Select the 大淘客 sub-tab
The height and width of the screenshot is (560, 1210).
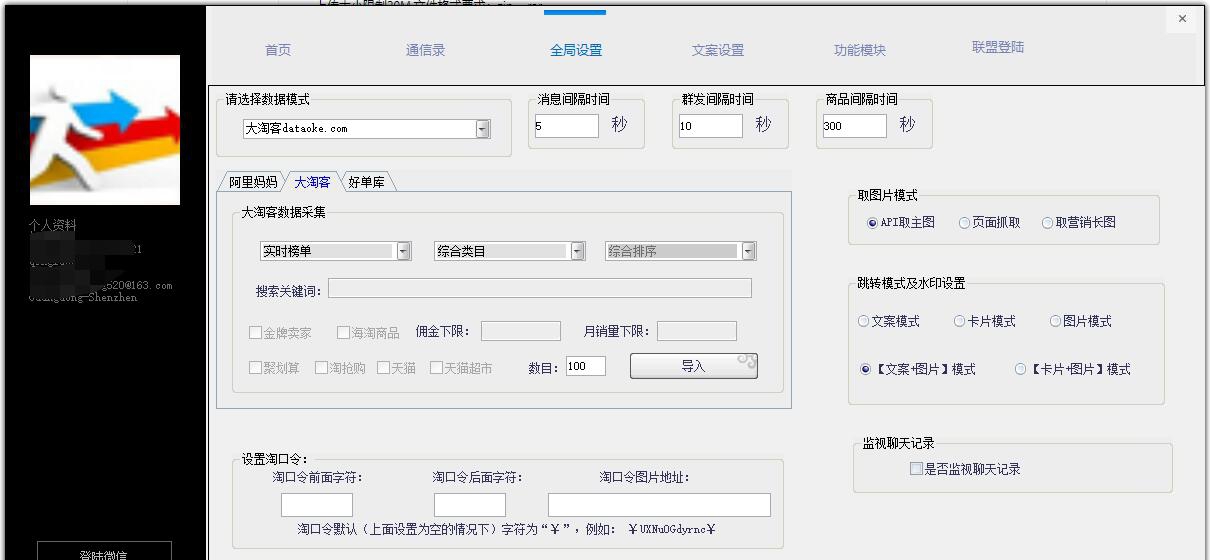click(312, 182)
